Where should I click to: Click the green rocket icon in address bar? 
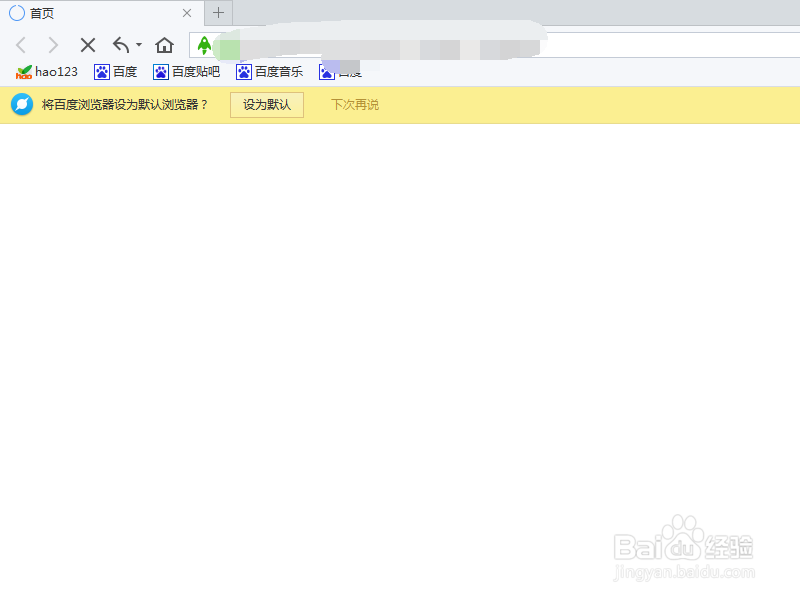204,45
